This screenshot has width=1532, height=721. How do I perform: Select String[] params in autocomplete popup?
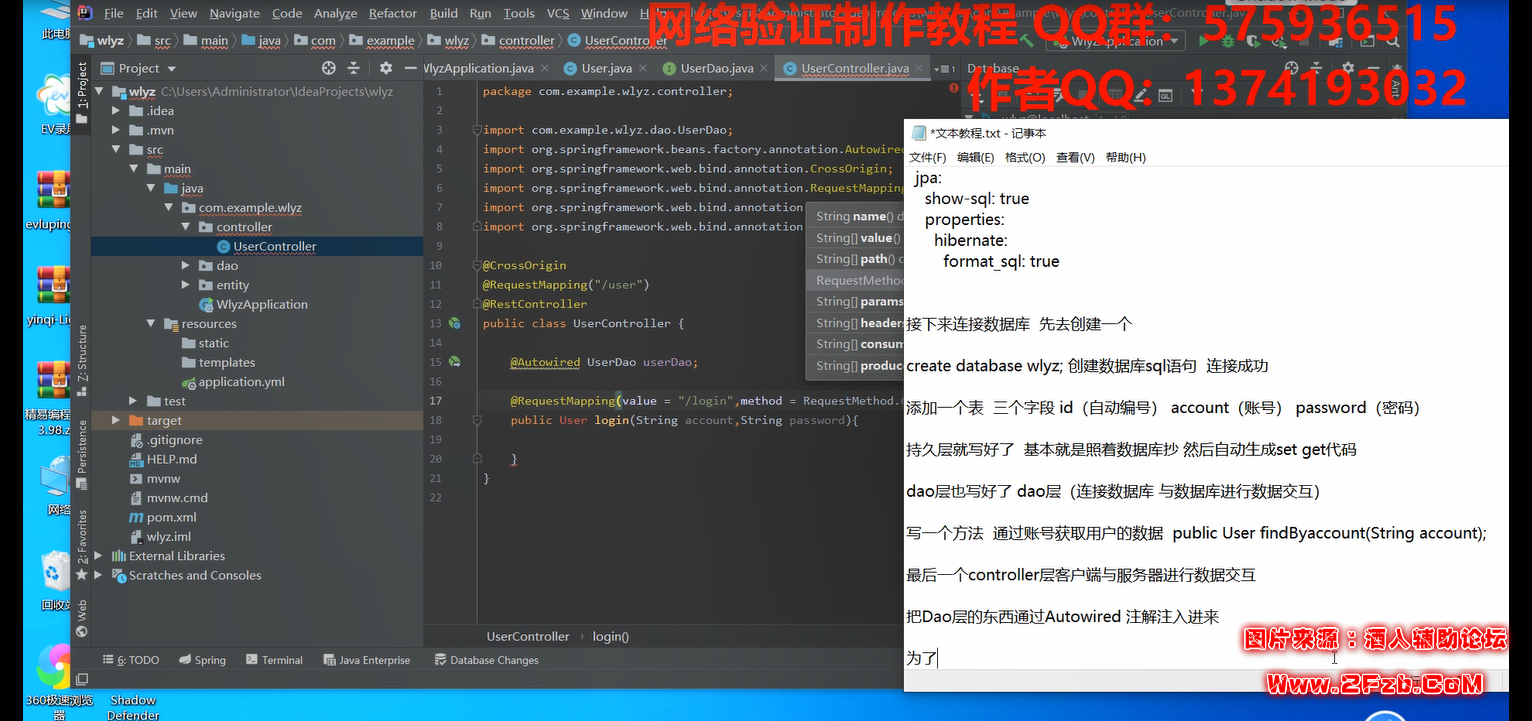pyautogui.click(x=858, y=301)
